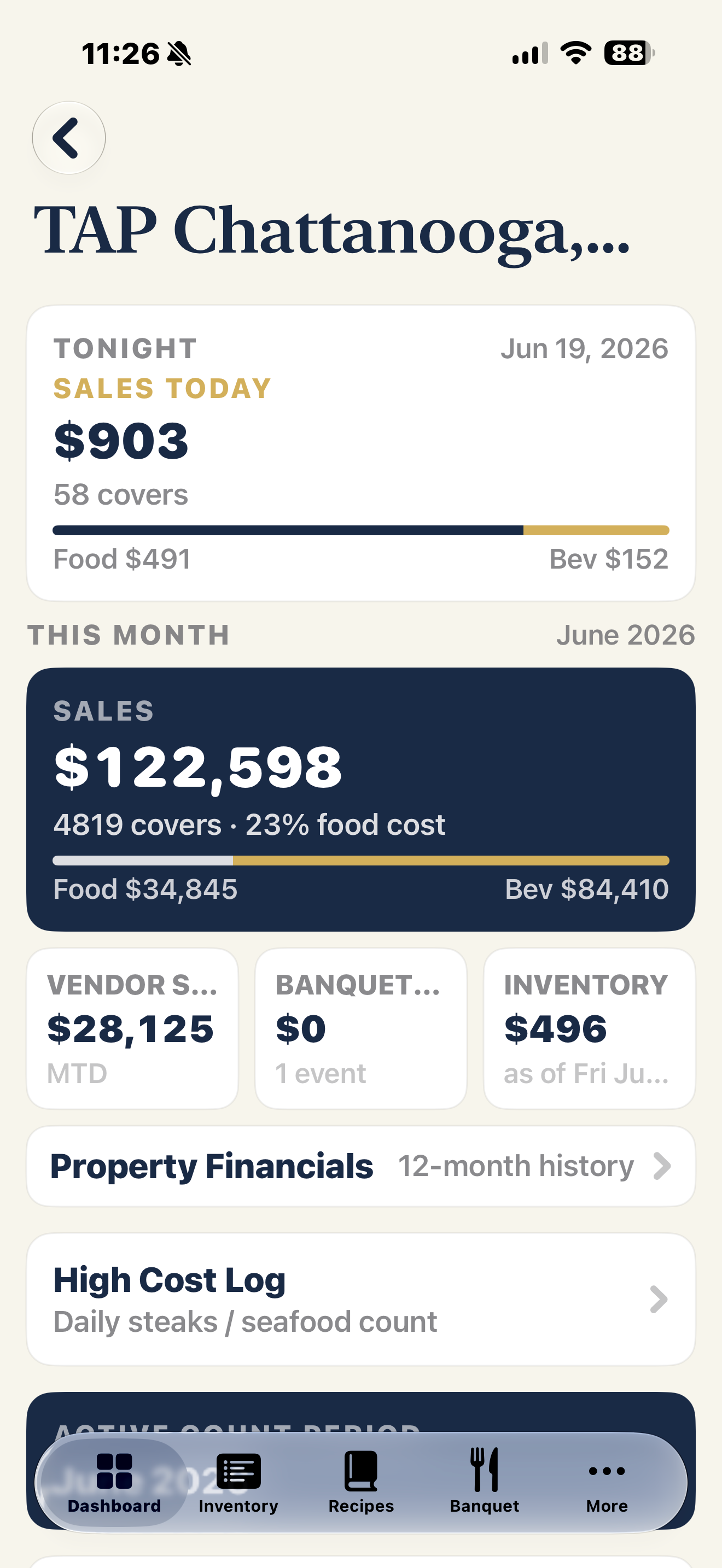722x1568 pixels.
Task: Open Property Financials 12-month history
Action: [361, 1166]
